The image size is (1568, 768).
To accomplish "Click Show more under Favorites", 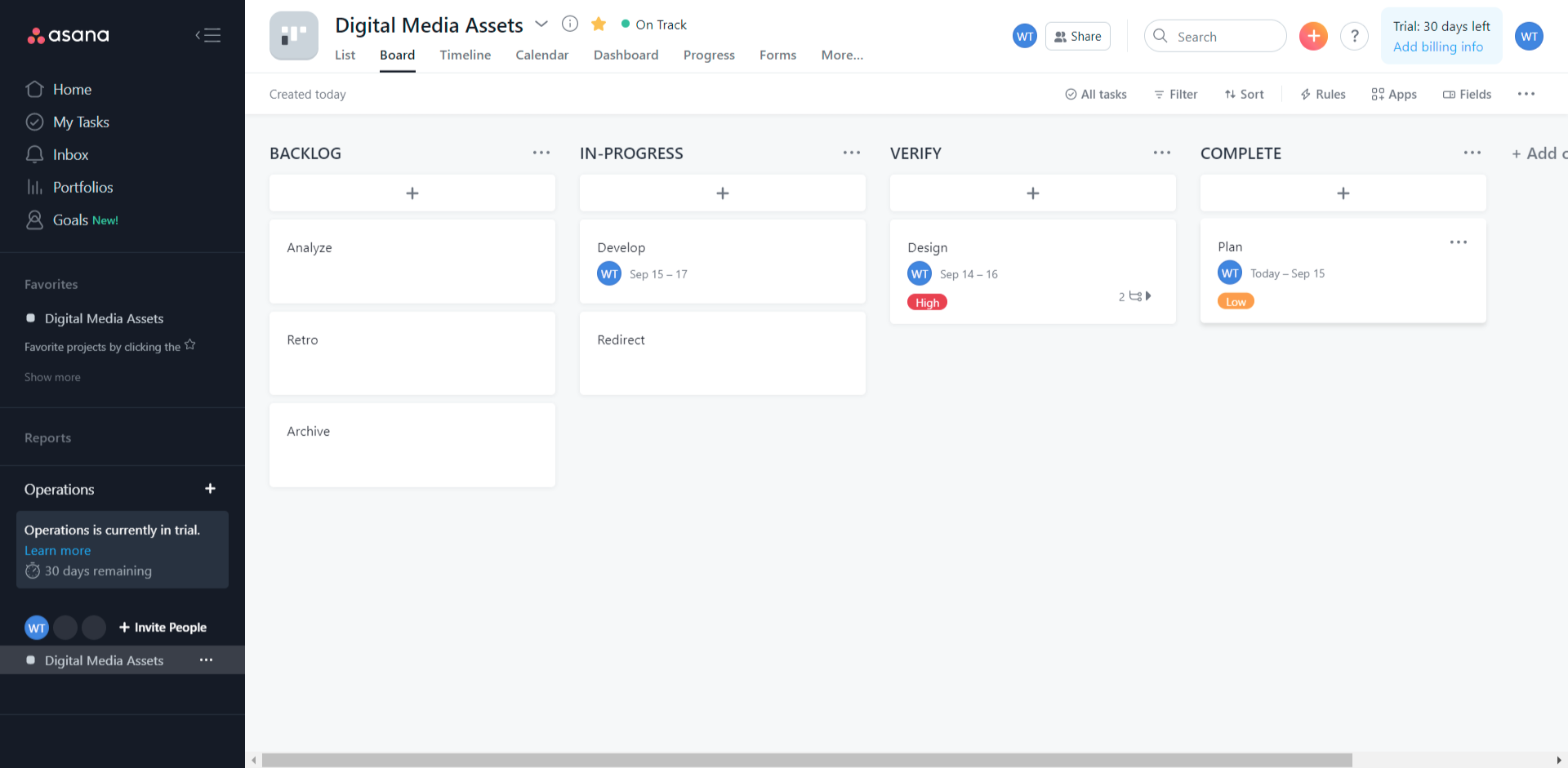I will coord(52,377).
